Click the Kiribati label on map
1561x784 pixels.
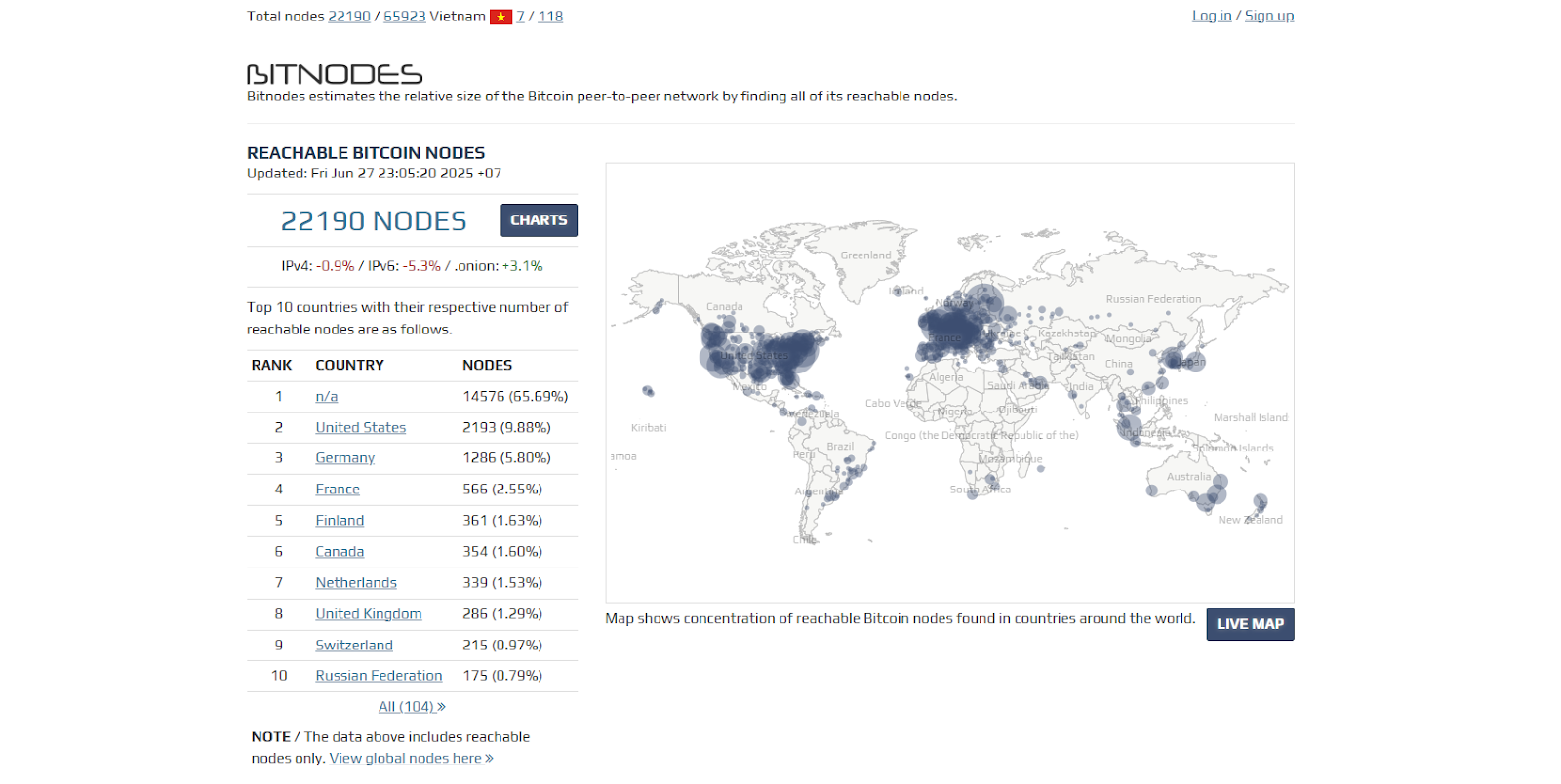(x=649, y=428)
